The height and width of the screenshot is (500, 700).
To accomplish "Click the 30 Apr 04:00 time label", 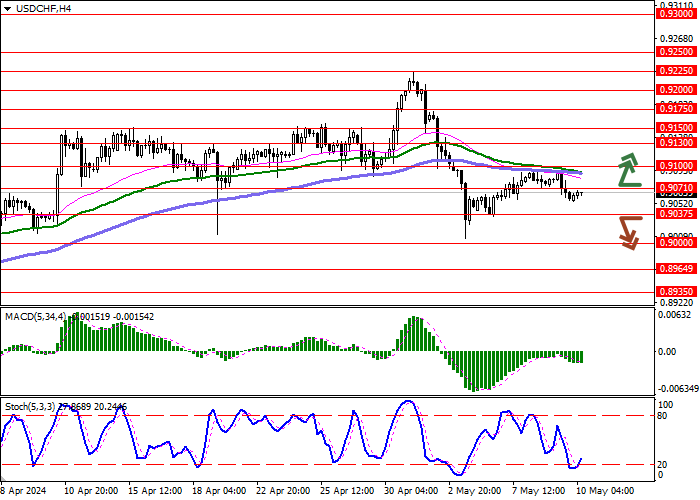I will pos(413,491).
